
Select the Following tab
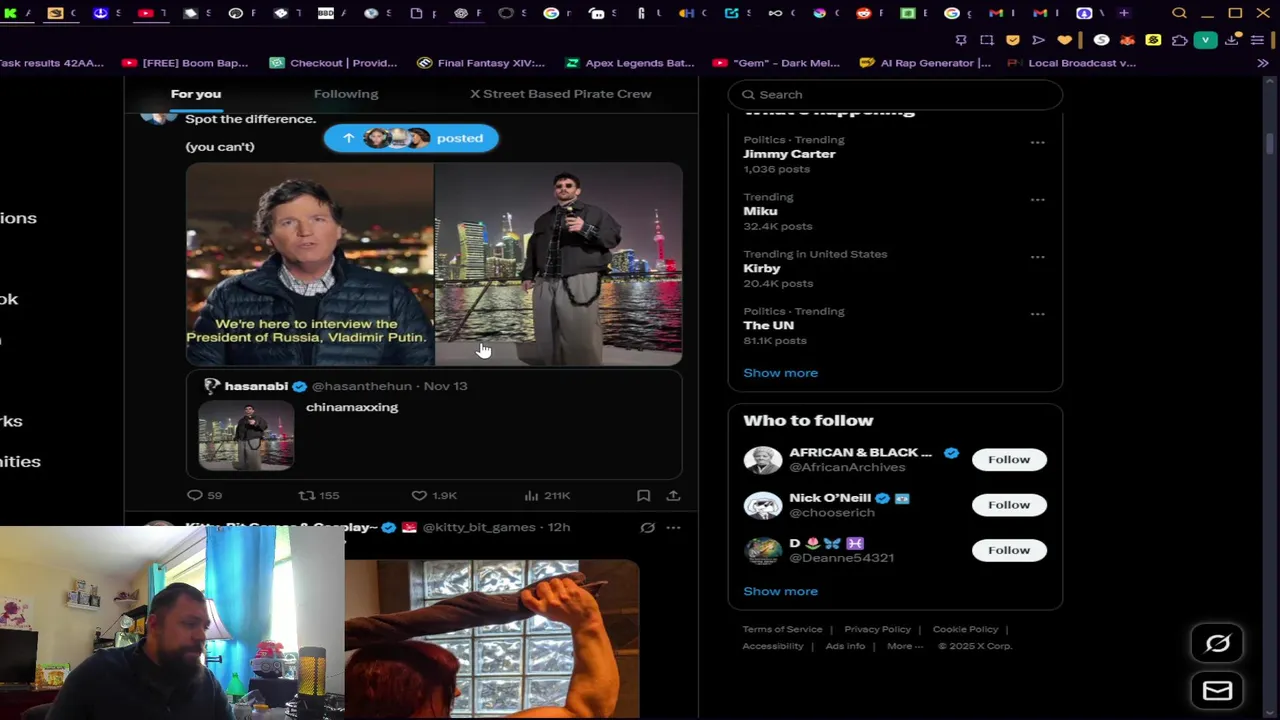(346, 94)
